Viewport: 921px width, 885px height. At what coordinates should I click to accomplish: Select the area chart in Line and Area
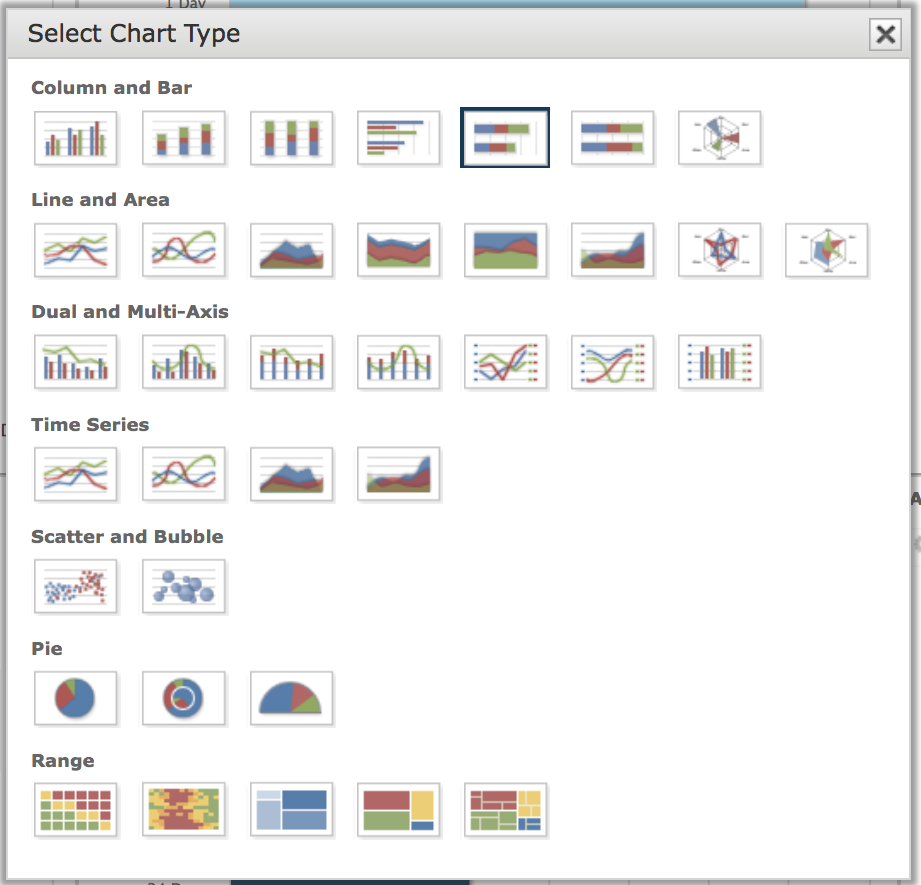click(291, 250)
